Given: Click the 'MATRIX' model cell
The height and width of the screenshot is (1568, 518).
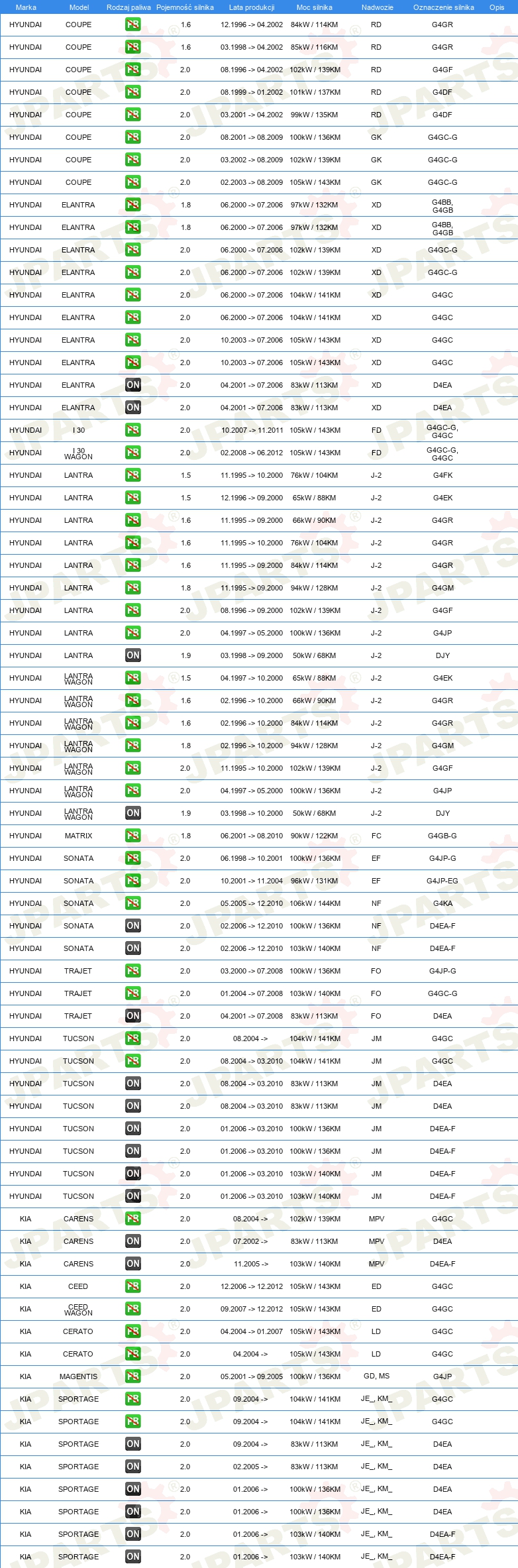Looking at the screenshot, I should (x=78, y=836).
